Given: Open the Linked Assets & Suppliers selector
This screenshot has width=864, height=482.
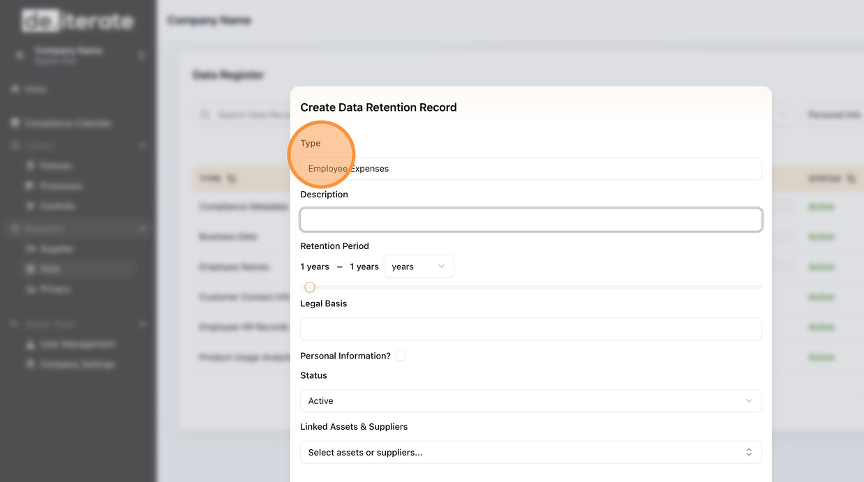Looking at the screenshot, I should [530, 452].
